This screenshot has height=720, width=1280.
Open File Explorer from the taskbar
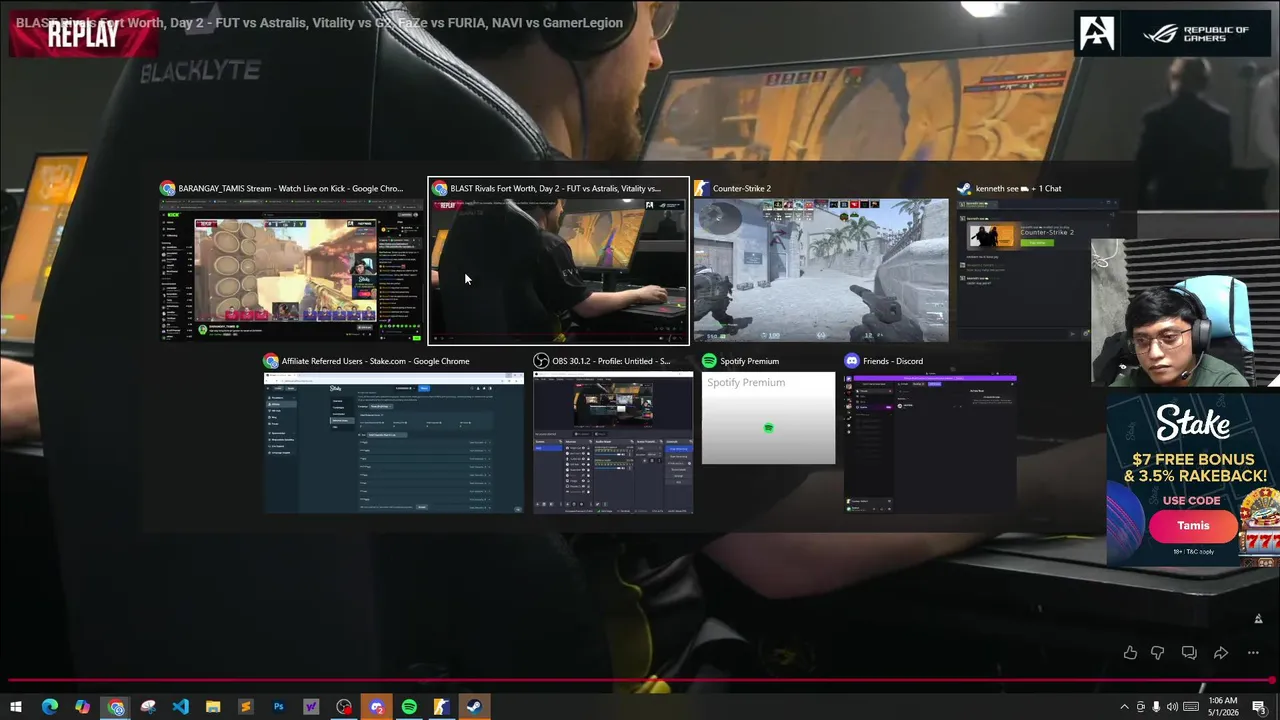click(213, 707)
